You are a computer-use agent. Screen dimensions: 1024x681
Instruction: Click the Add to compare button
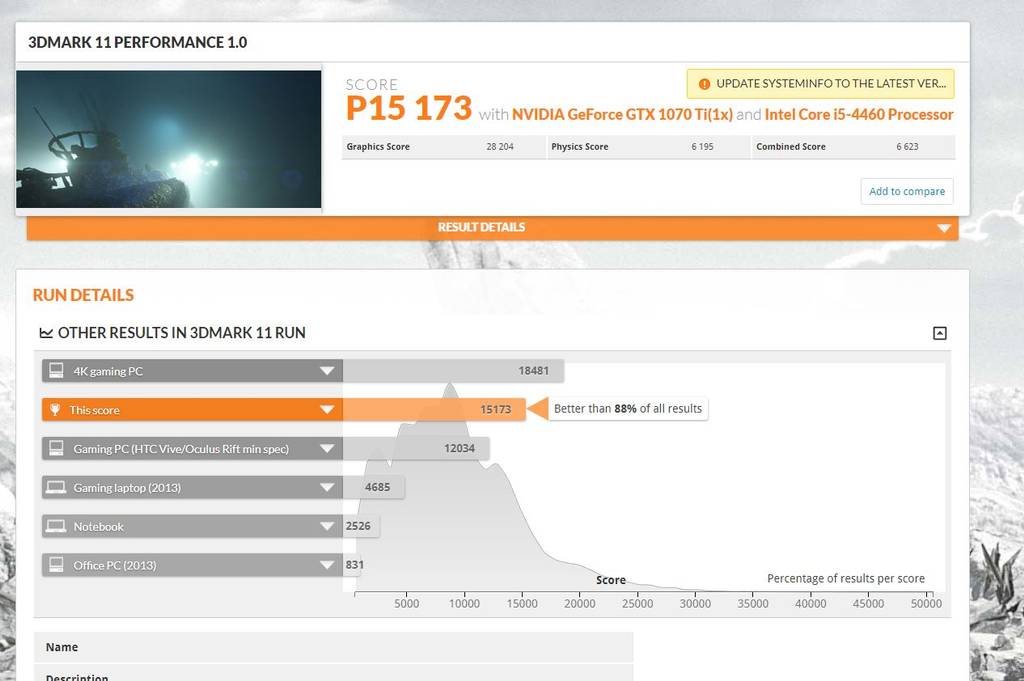[906, 191]
